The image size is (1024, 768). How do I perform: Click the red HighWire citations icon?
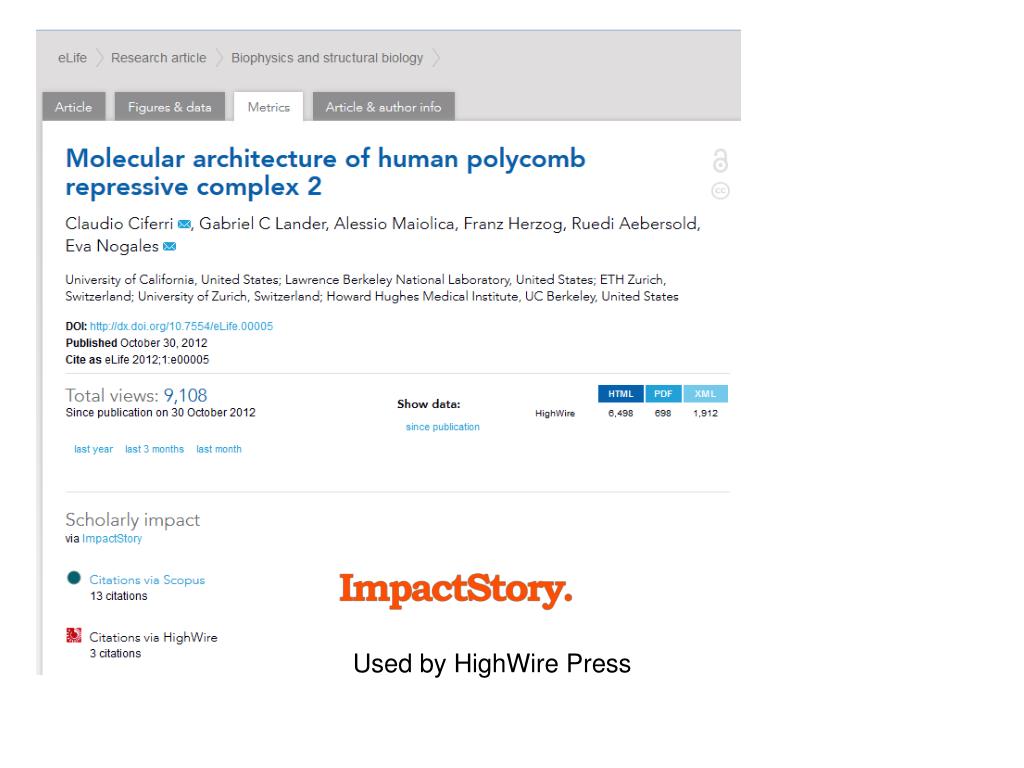74,635
